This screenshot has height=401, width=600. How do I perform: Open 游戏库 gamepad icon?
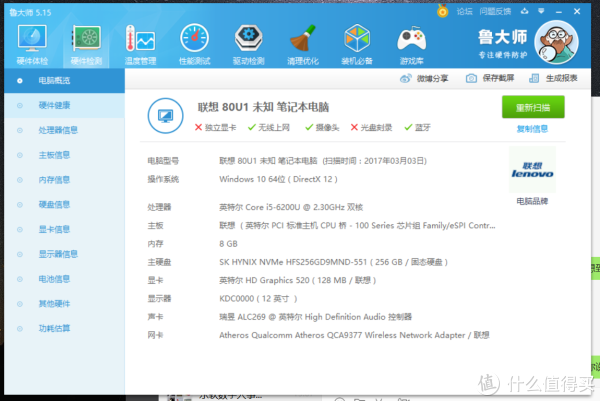[411, 44]
